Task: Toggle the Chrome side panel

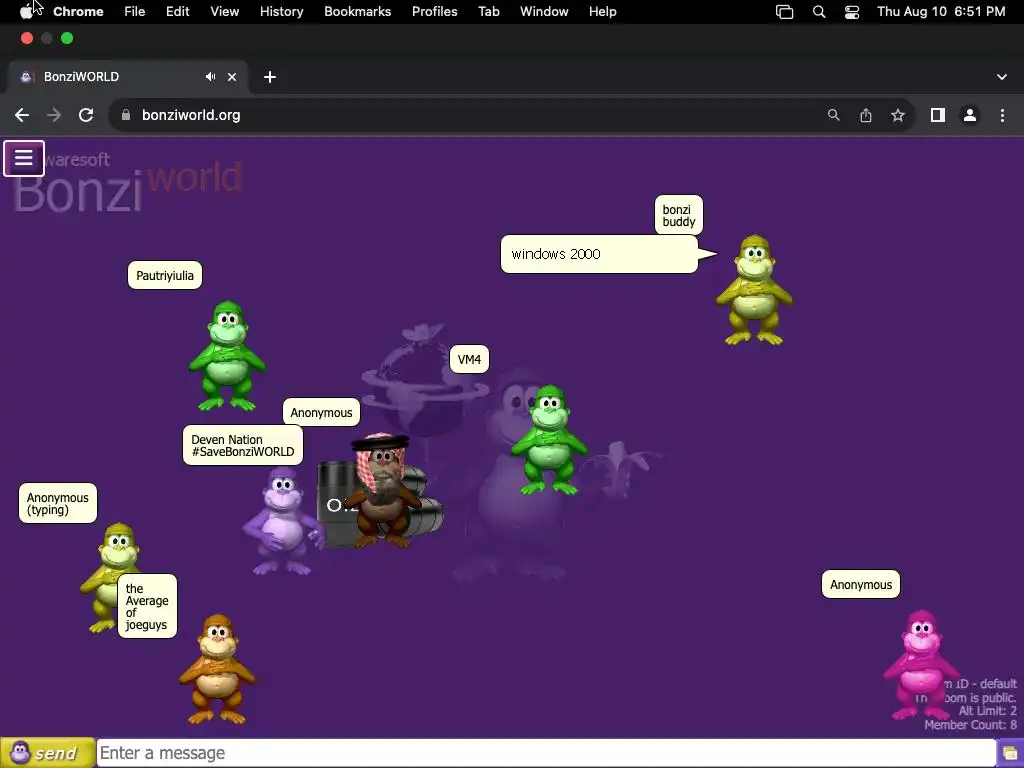Action: click(938, 116)
